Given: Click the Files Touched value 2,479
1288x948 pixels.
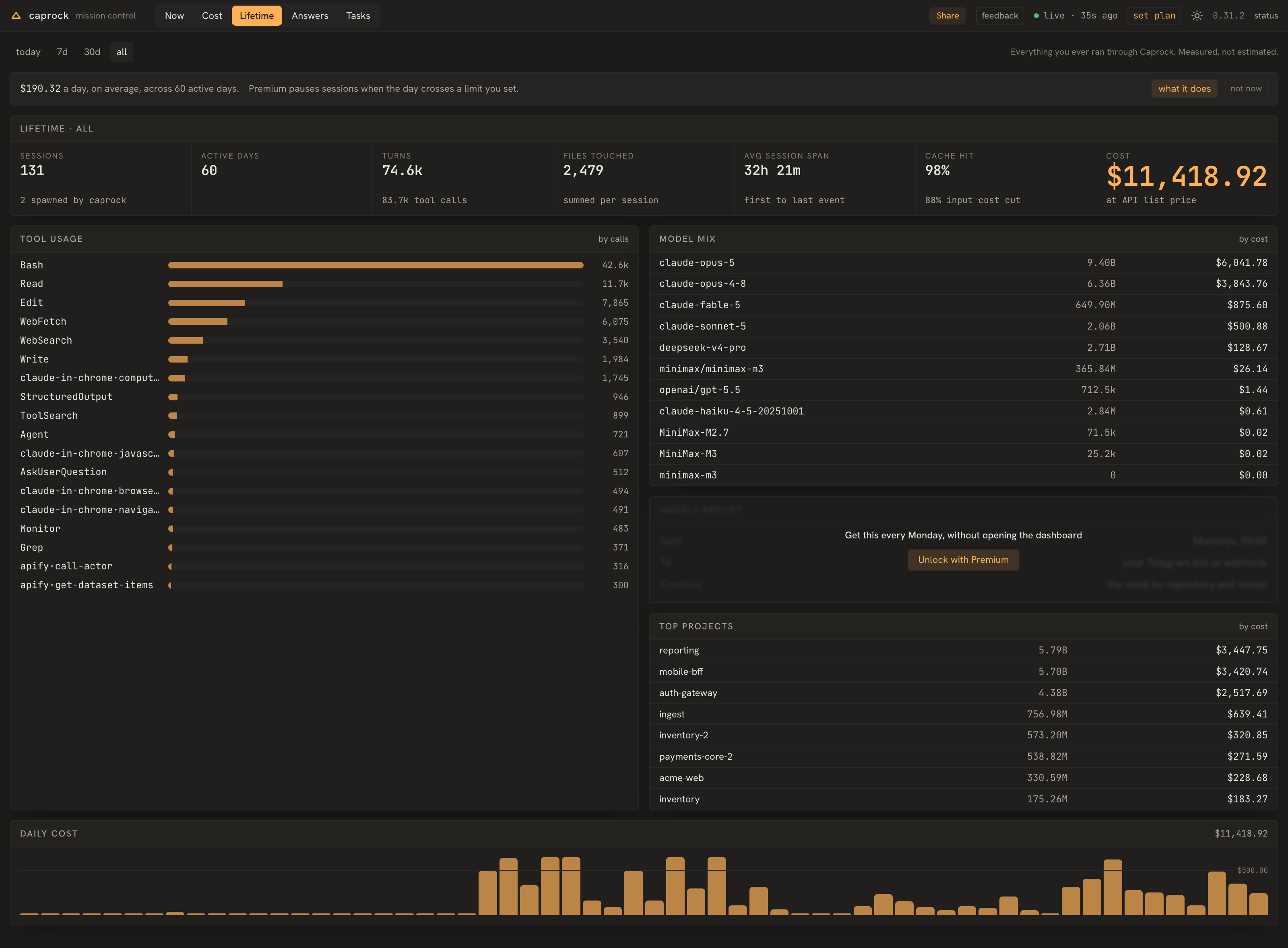Looking at the screenshot, I should pos(583,171).
